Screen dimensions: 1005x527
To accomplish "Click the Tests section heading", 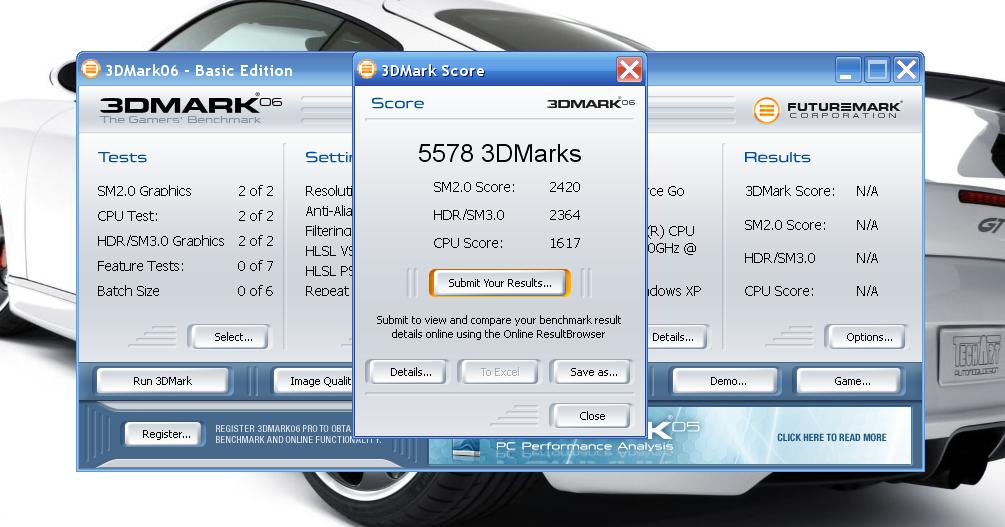I will 122,157.
